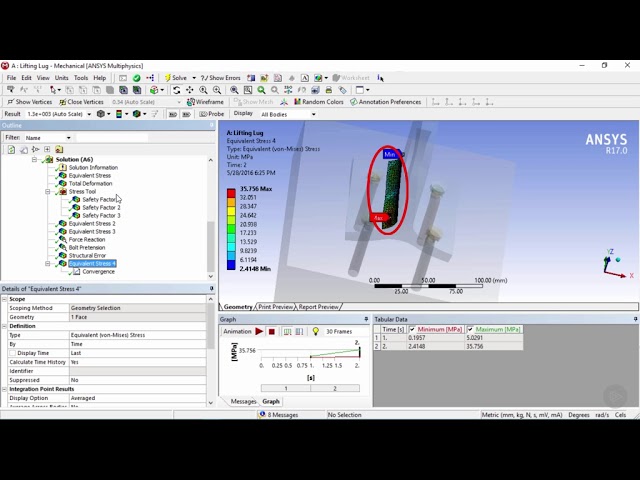Click the Print image icon
Viewport: 640px width, 480px height.
pos(329,90)
